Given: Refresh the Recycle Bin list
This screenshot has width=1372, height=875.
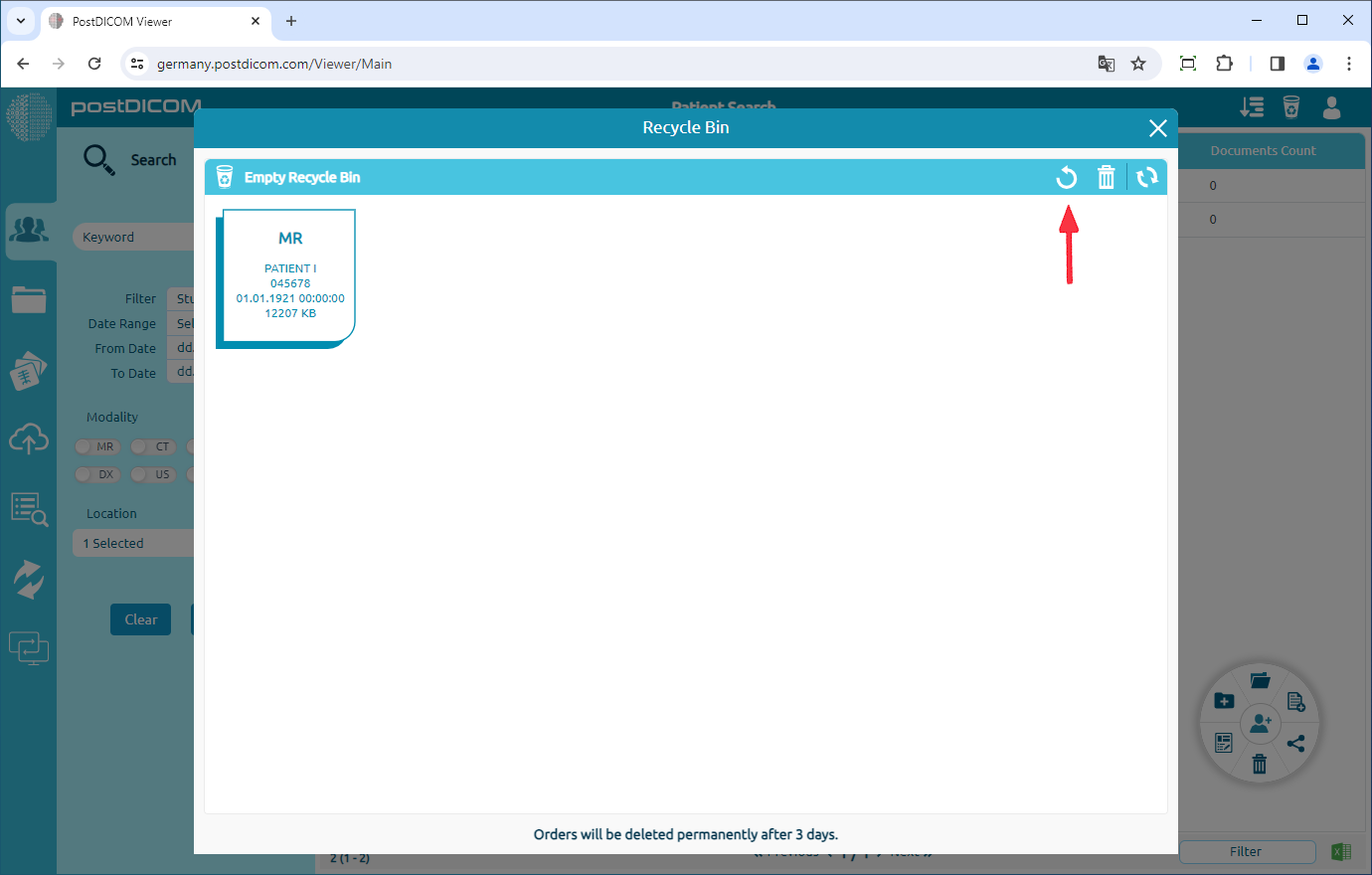Looking at the screenshot, I should (1147, 176).
